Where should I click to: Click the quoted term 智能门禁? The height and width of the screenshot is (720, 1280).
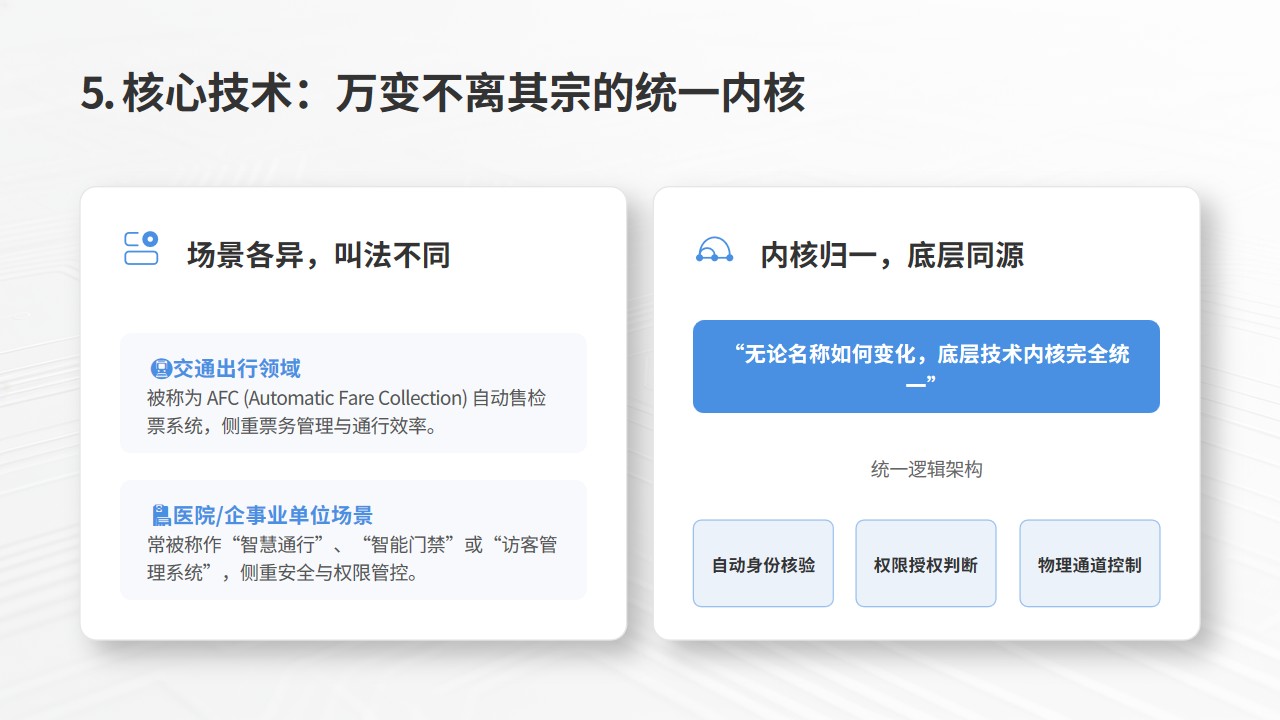pyautogui.click(x=413, y=545)
